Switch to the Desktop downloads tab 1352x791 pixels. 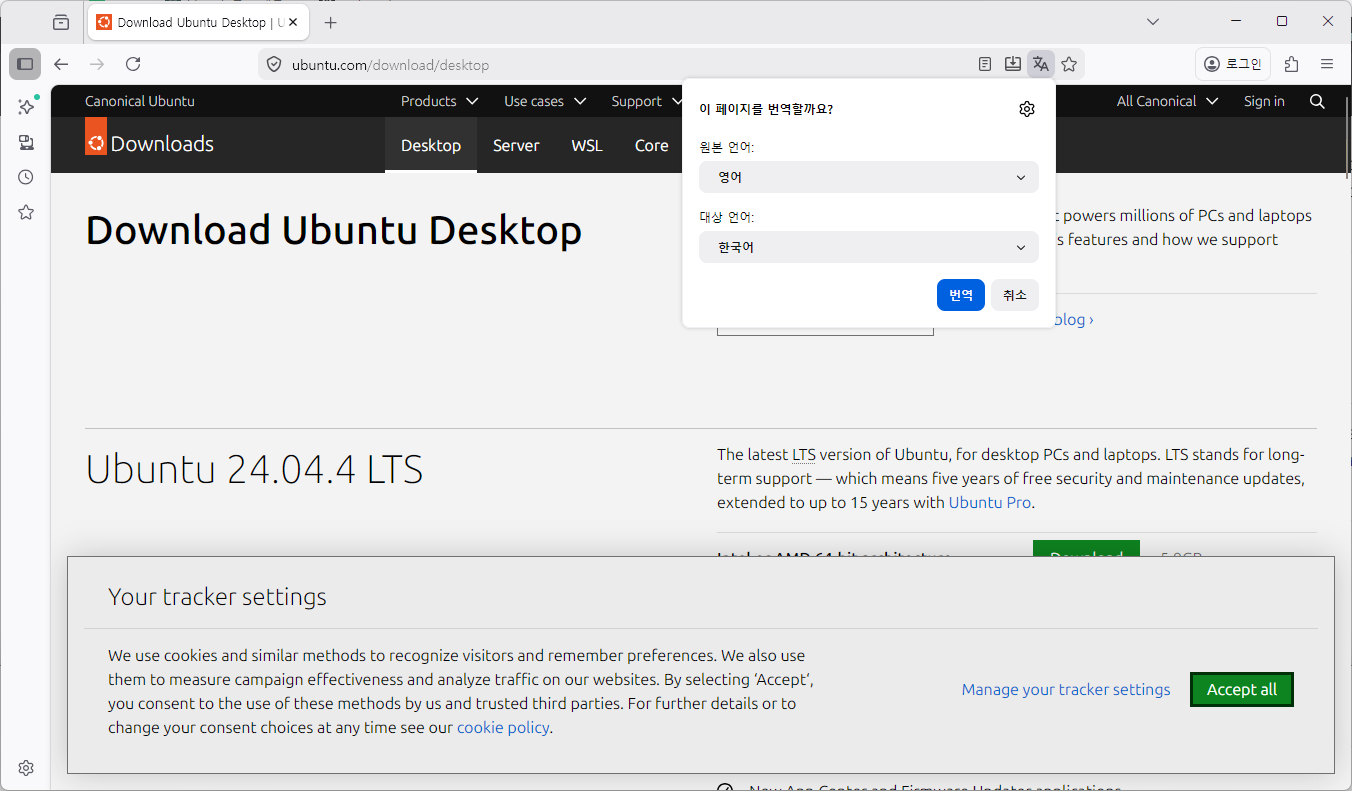431,145
